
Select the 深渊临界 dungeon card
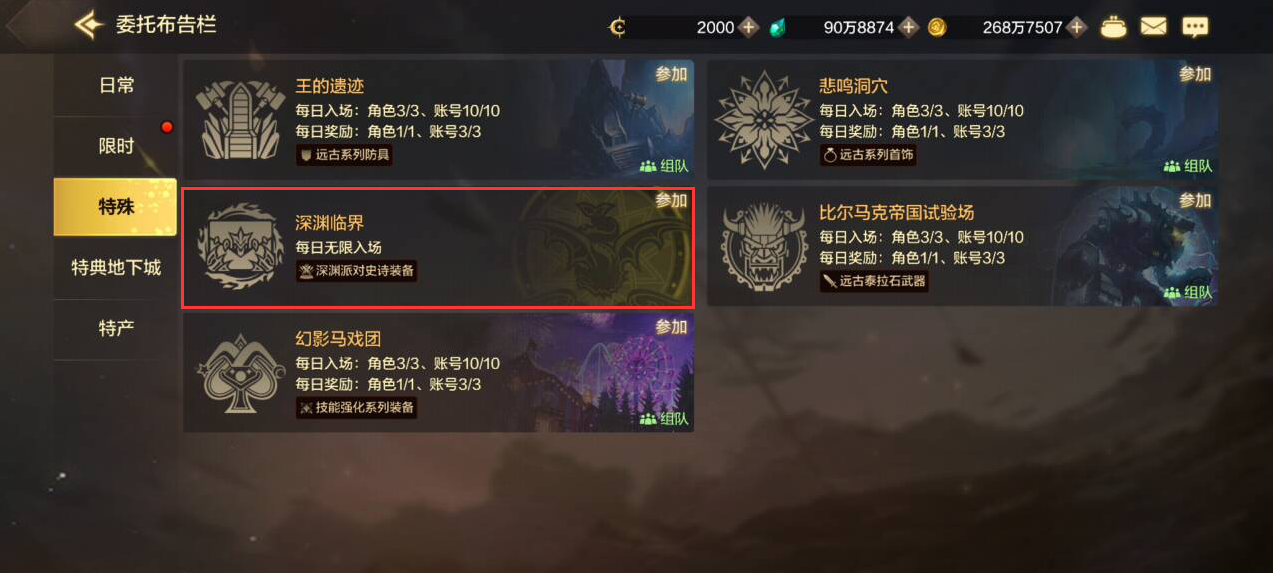pyautogui.click(x=438, y=246)
